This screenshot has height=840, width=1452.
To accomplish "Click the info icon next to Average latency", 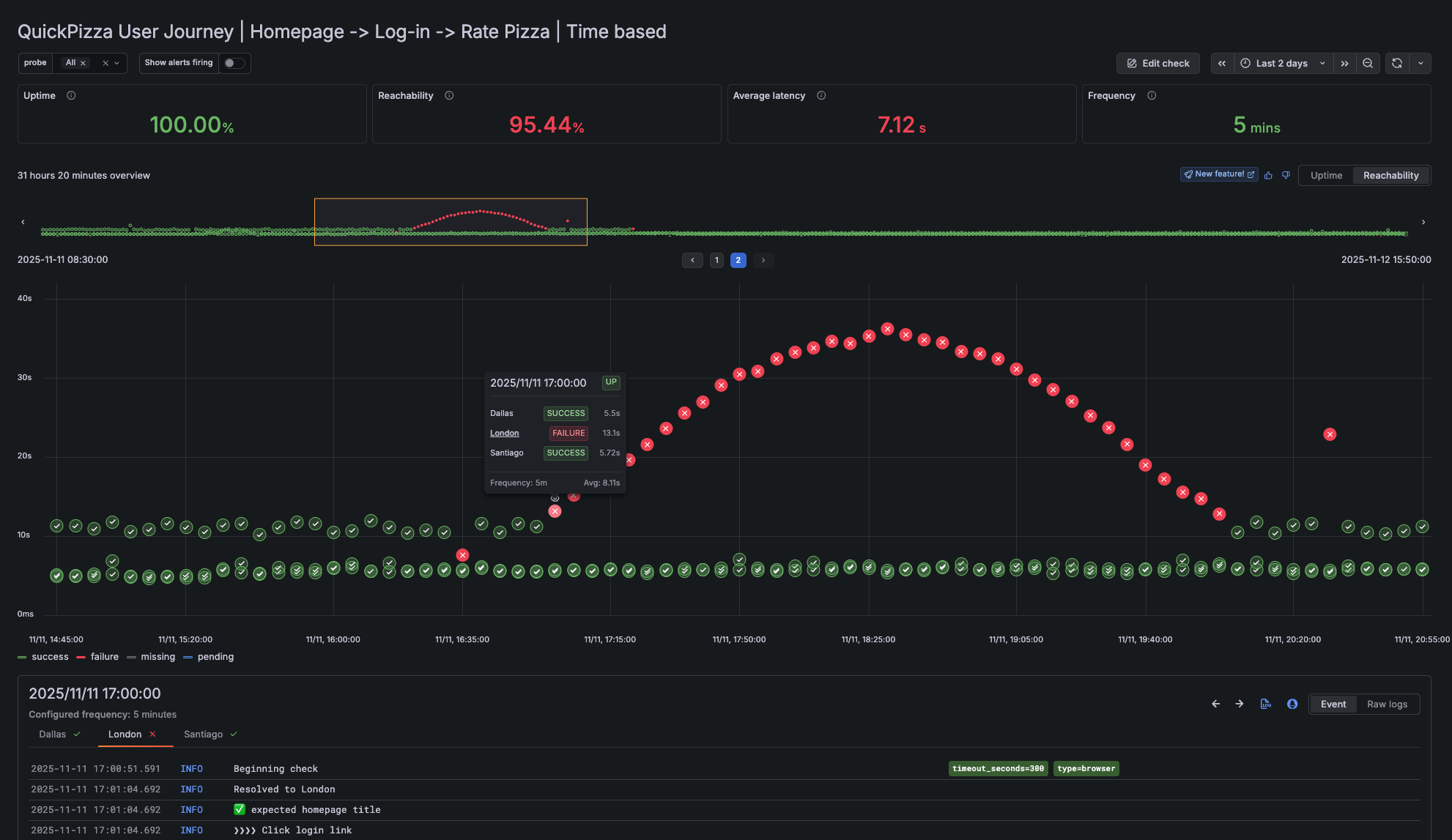I will (x=821, y=95).
